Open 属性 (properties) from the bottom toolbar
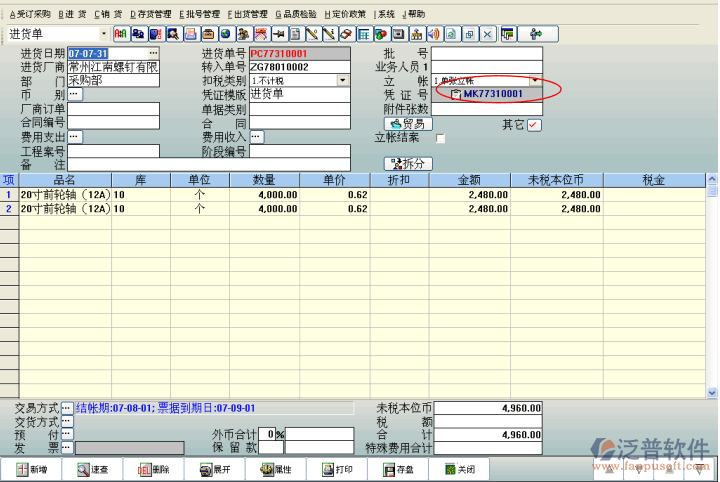720x482 pixels. 275,469
